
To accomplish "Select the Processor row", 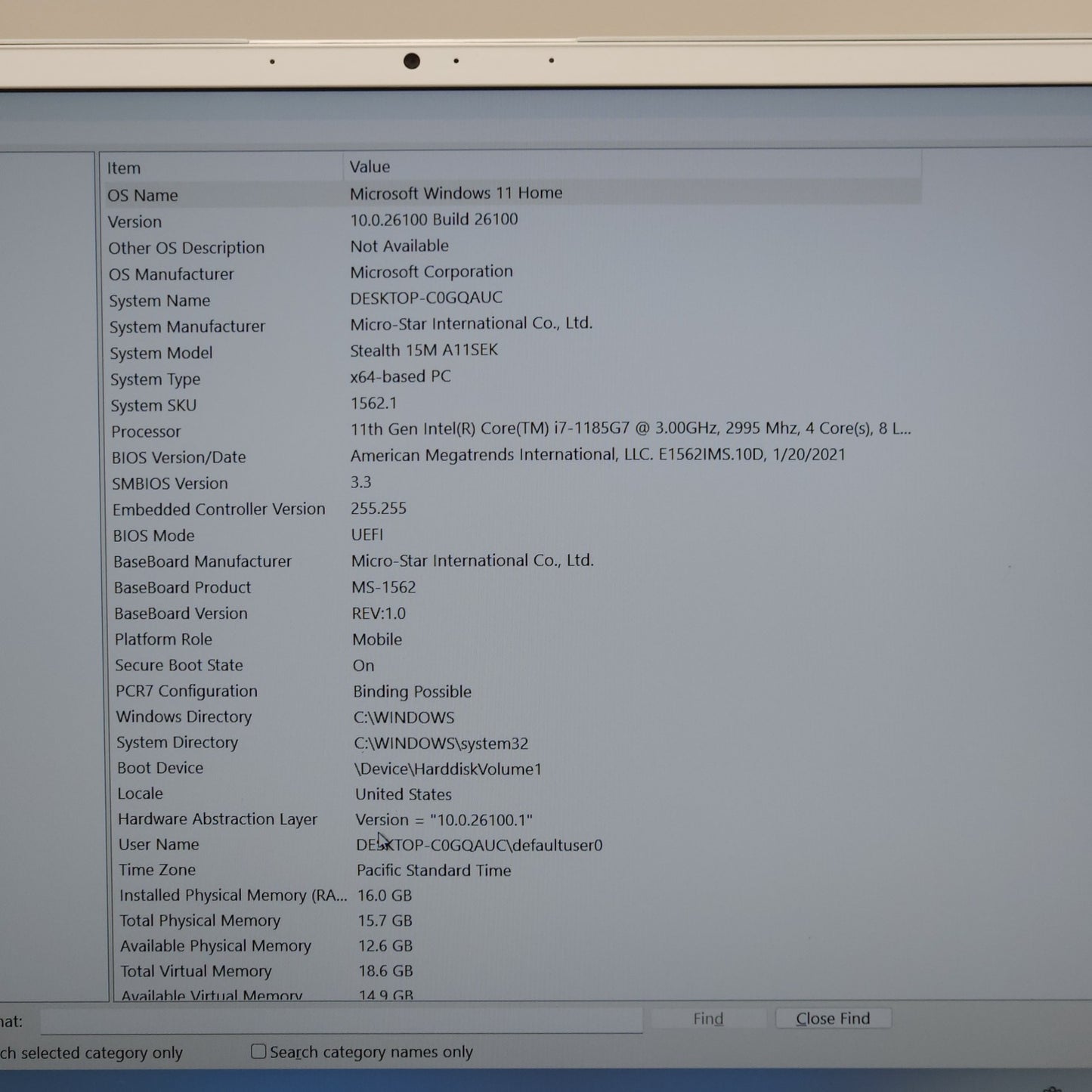I will pyautogui.click(x=146, y=432).
